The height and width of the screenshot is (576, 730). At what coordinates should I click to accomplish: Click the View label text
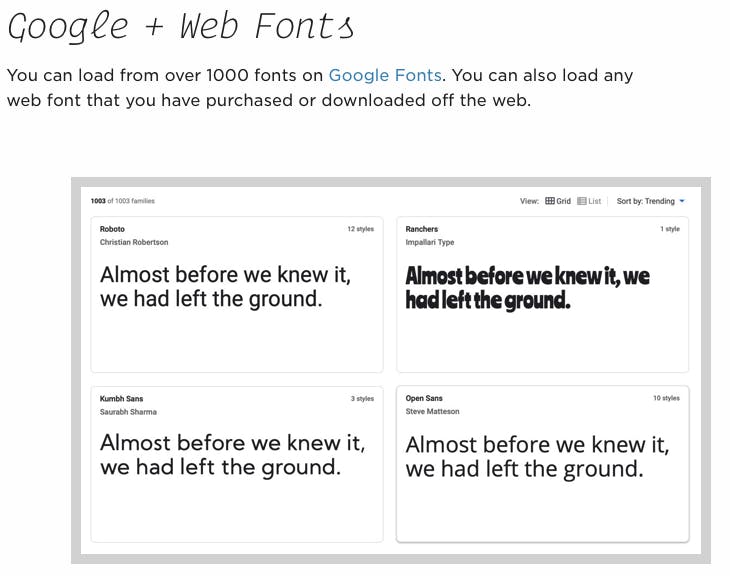click(529, 201)
